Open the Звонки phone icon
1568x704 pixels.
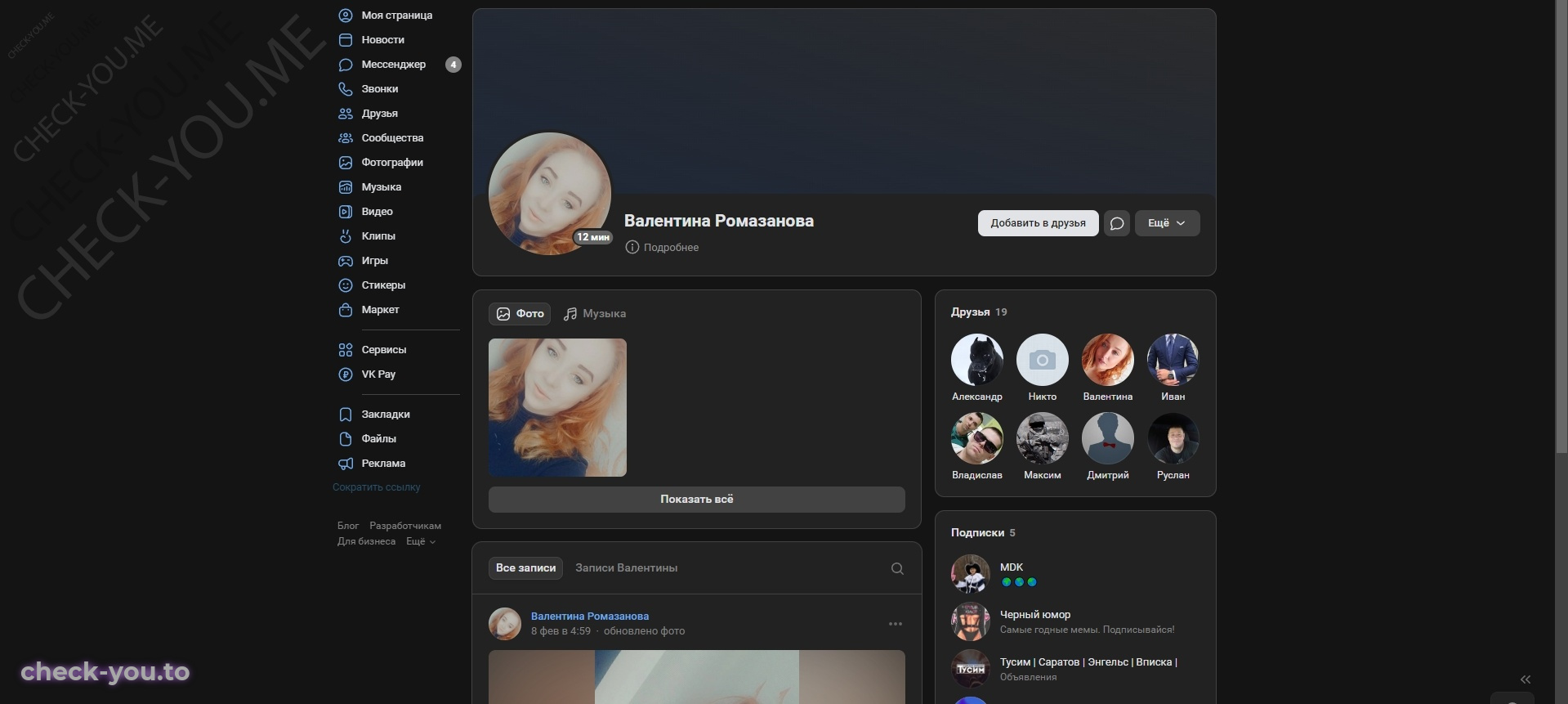[x=346, y=89]
